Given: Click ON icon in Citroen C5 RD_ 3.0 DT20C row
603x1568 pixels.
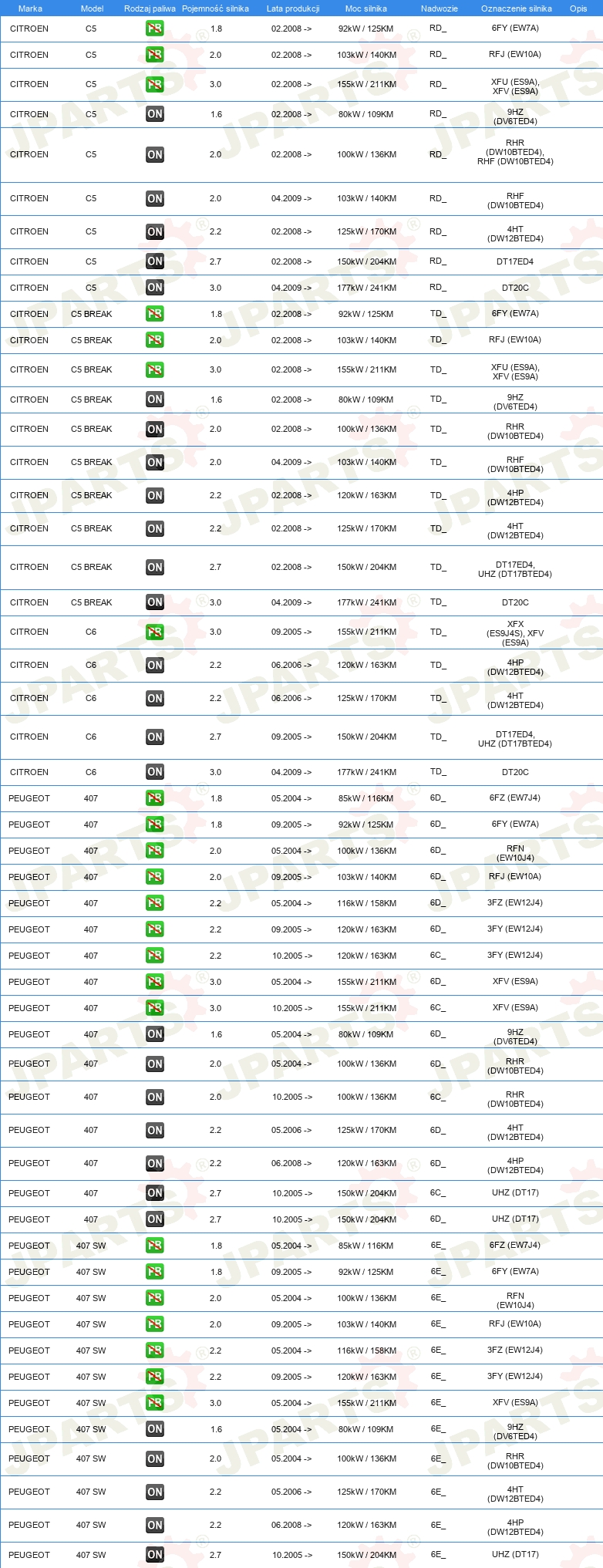Looking at the screenshot, I should click(155, 288).
